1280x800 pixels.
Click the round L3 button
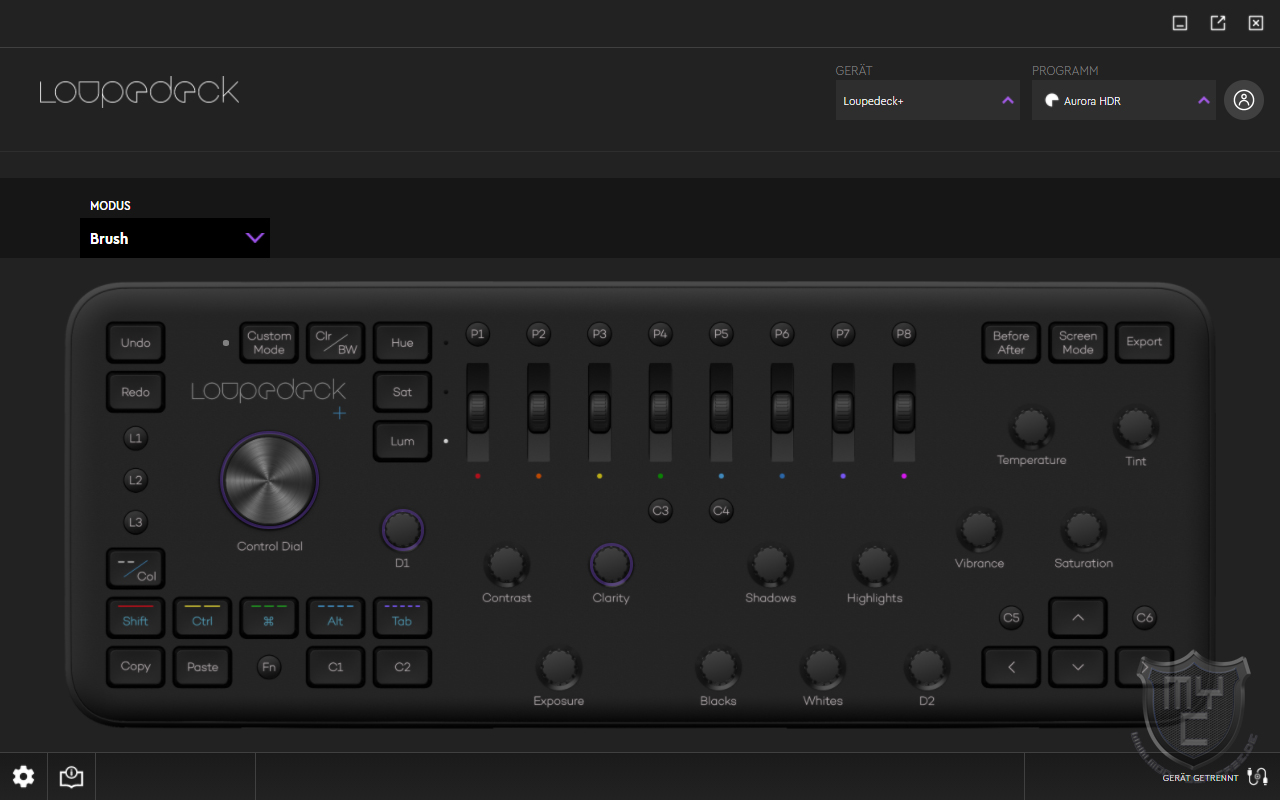pos(136,522)
